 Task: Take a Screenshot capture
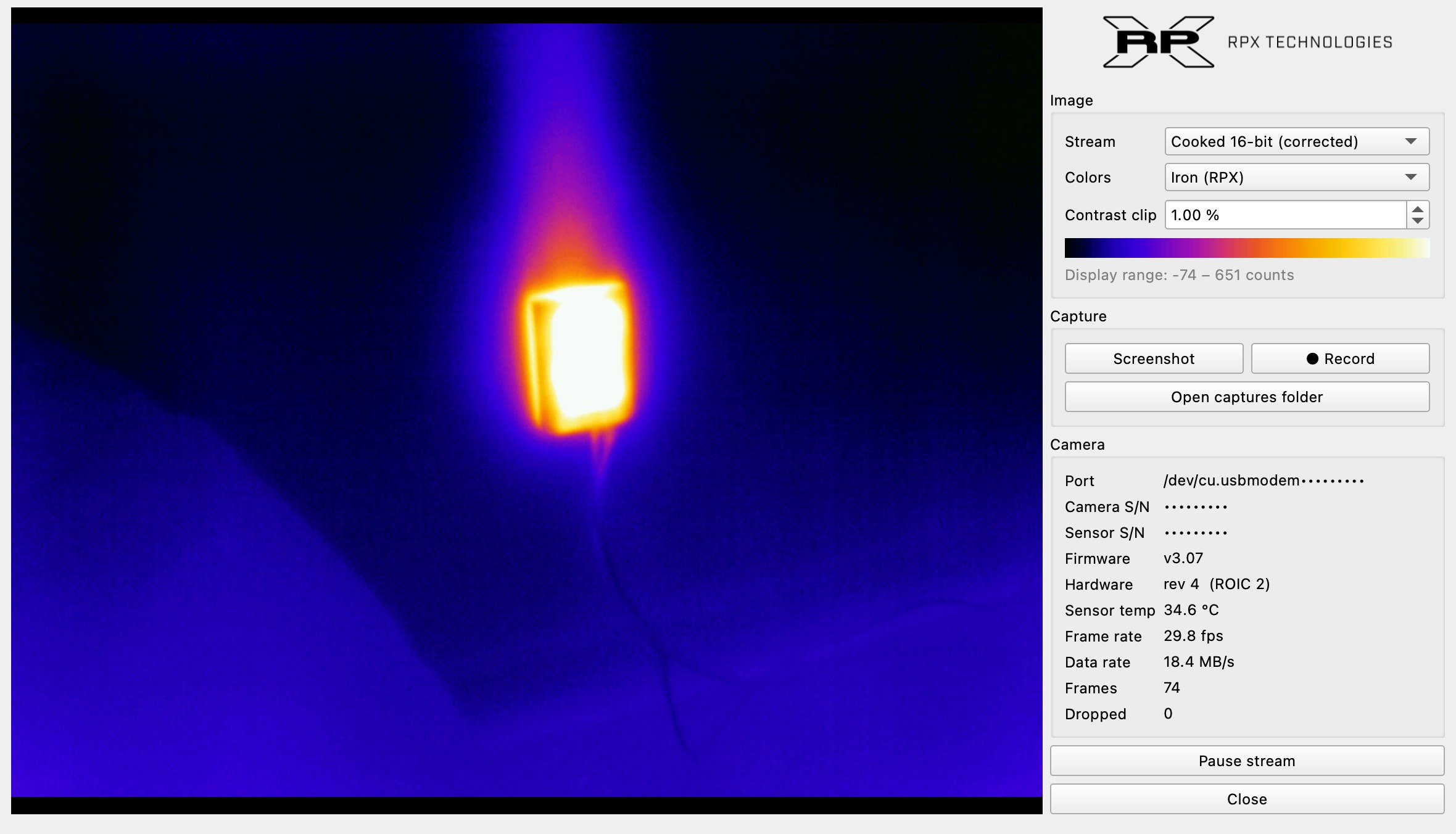coord(1154,358)
